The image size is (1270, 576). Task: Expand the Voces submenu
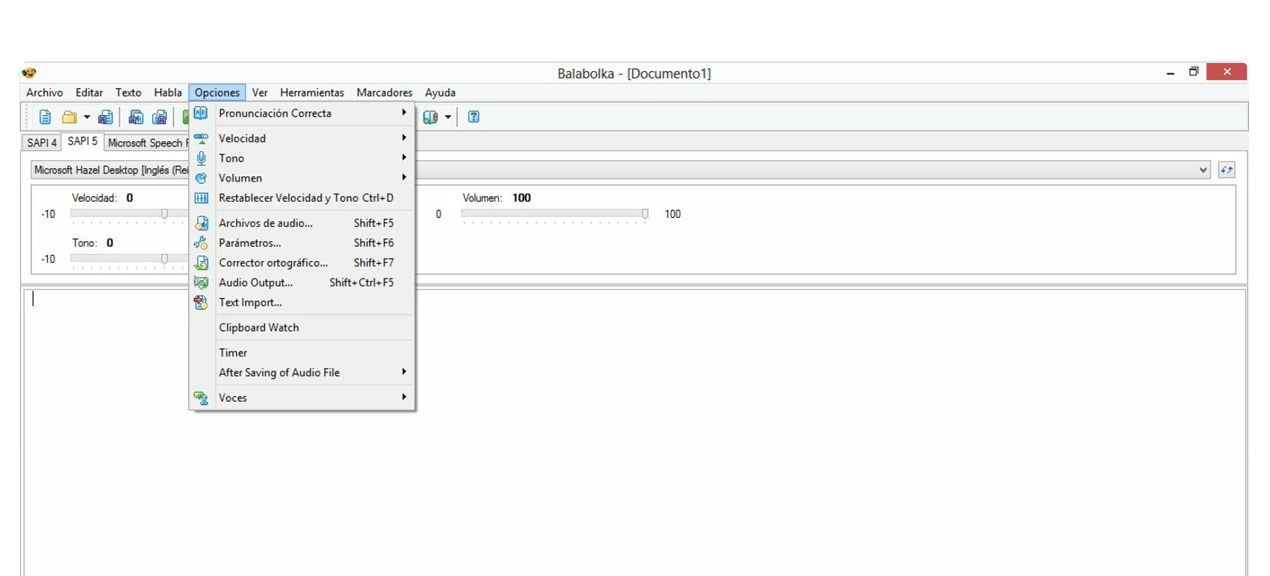(x=302, y=397)
